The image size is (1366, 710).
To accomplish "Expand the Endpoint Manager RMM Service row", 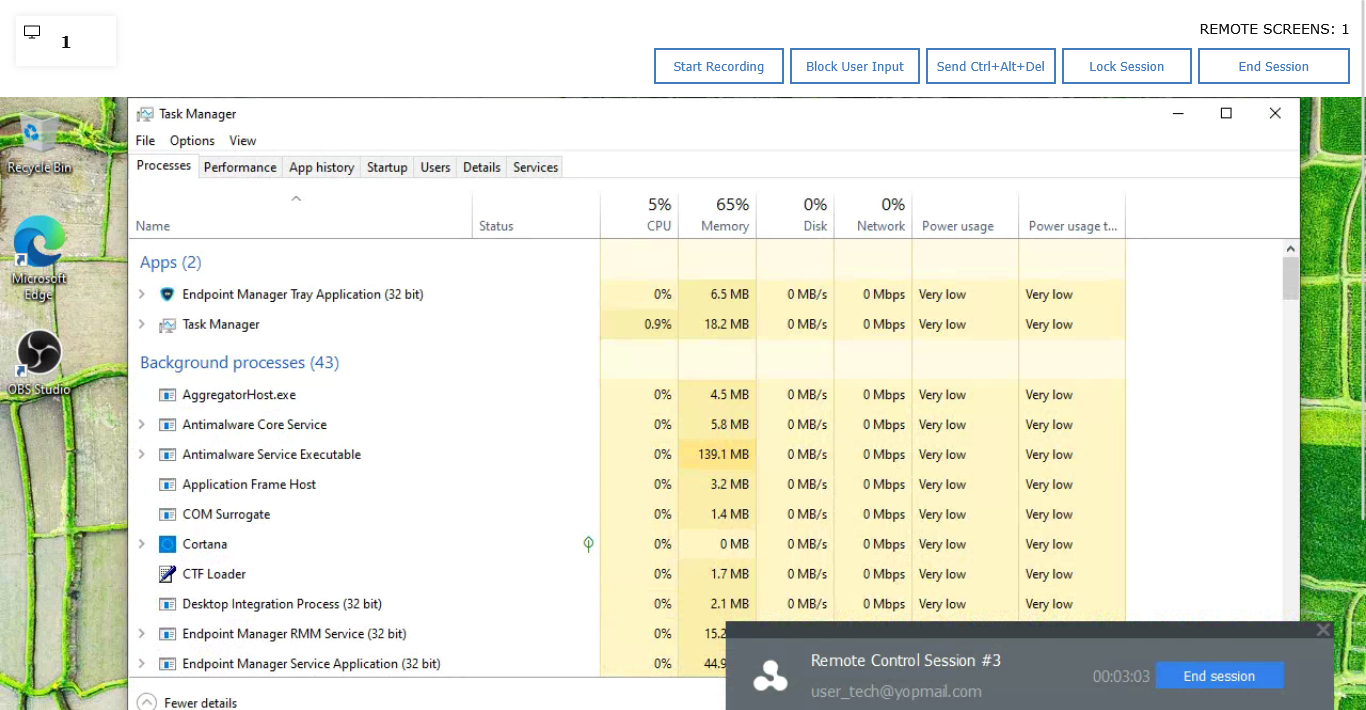I will pyautogui.click(x=141, y=634).
